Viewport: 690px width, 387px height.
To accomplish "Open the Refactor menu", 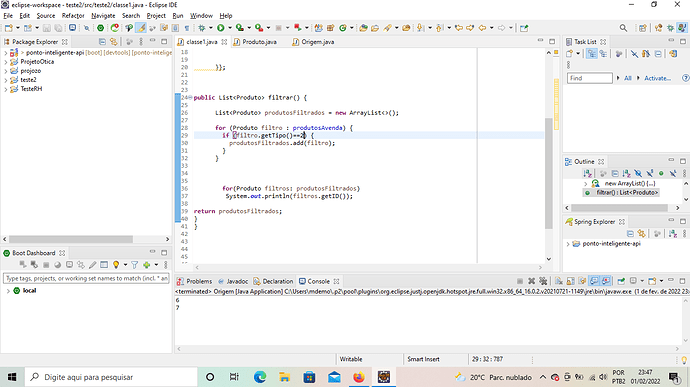I will [x=73, y=15].
